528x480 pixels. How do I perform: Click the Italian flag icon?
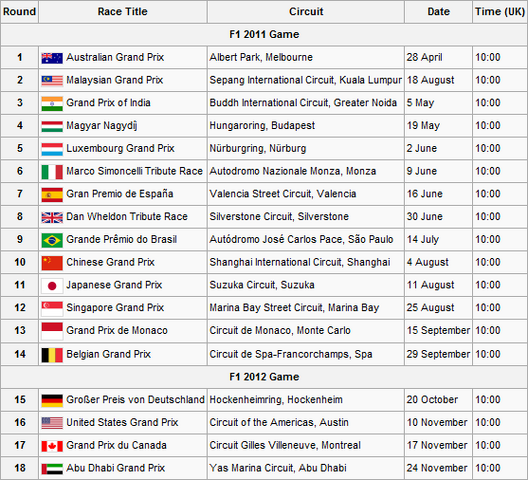(52, 172)
